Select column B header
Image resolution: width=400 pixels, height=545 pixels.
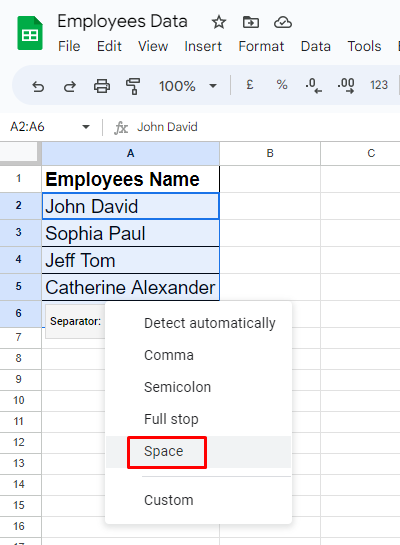[x=270, y=153]
